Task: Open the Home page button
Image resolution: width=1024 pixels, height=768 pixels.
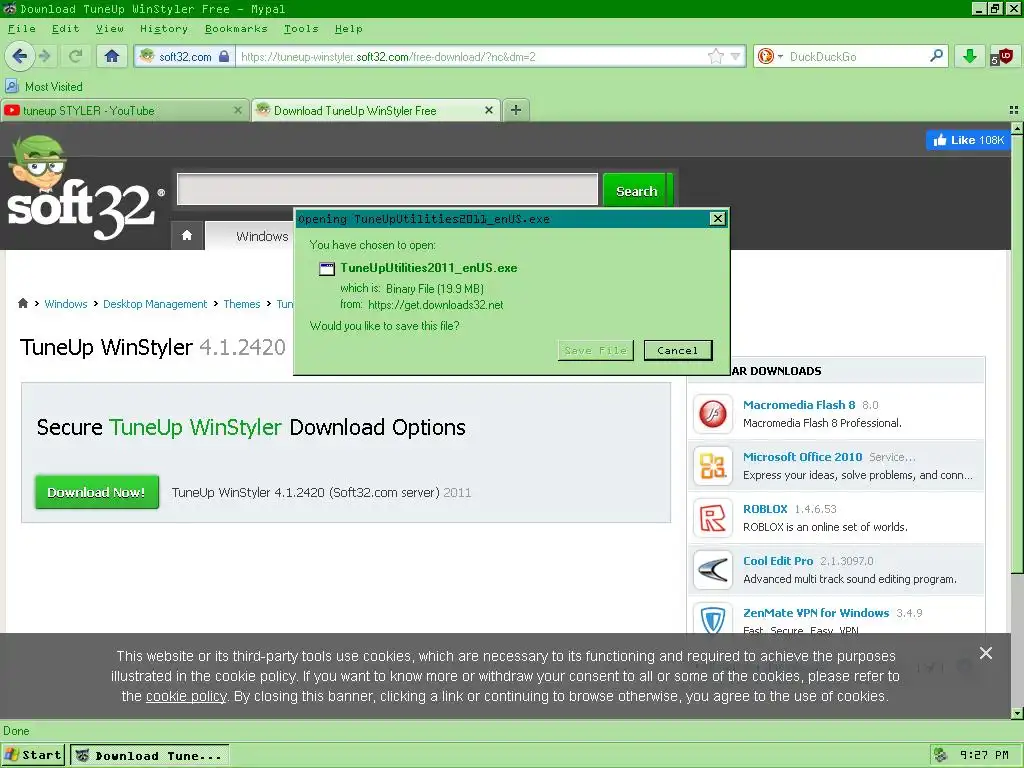Action: 112,56
